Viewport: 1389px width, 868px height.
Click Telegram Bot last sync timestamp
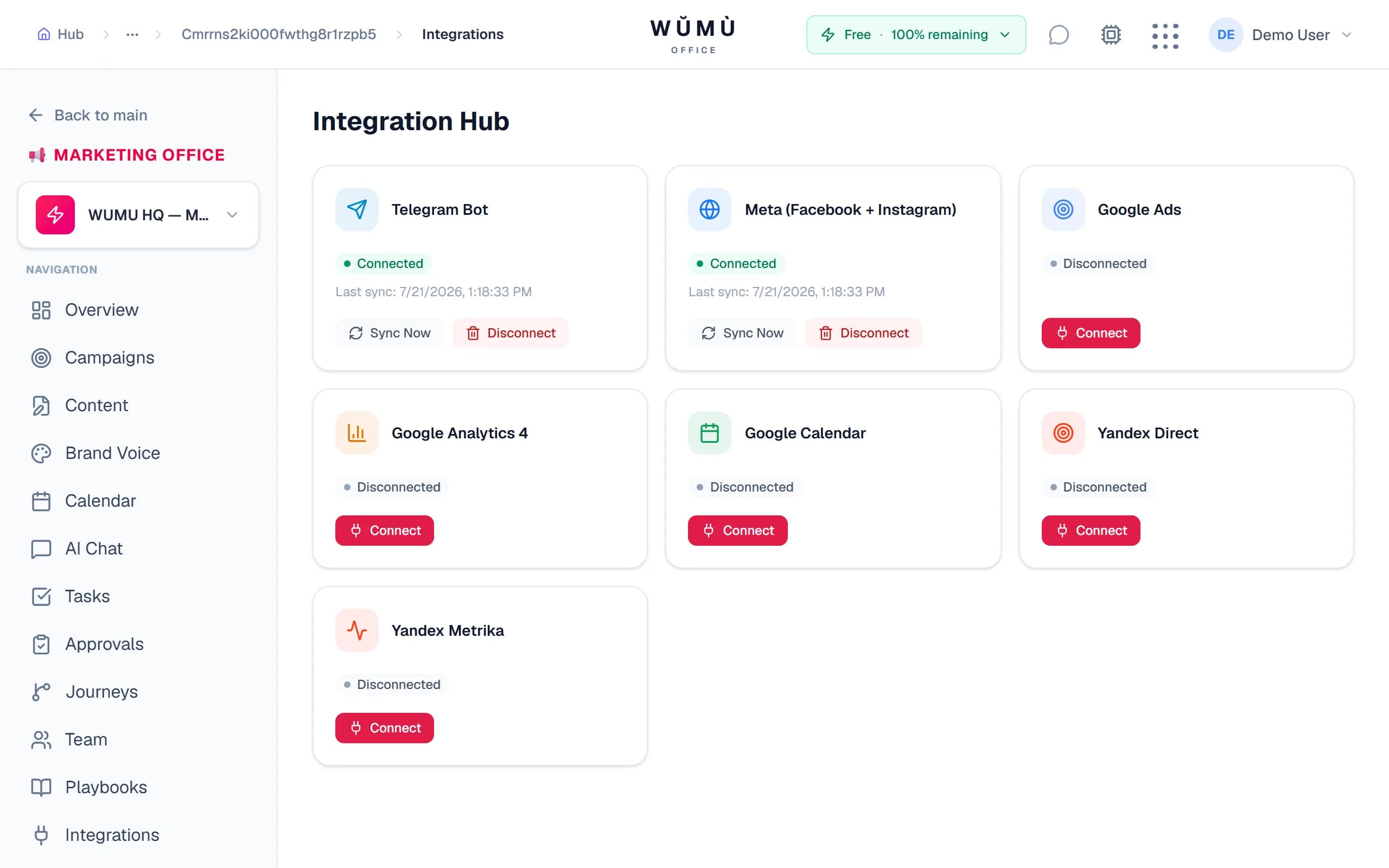click(x=434, y=292)
